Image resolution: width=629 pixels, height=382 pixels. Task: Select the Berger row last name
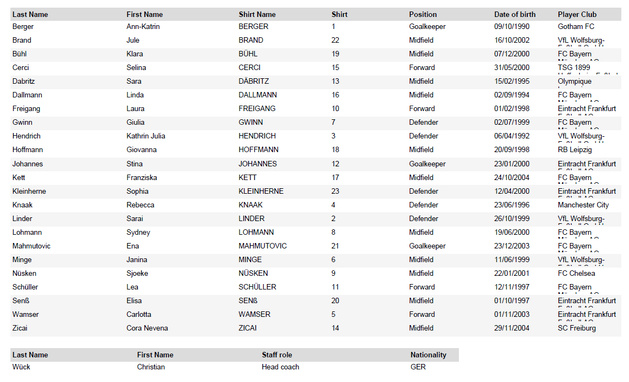point(23,26)
